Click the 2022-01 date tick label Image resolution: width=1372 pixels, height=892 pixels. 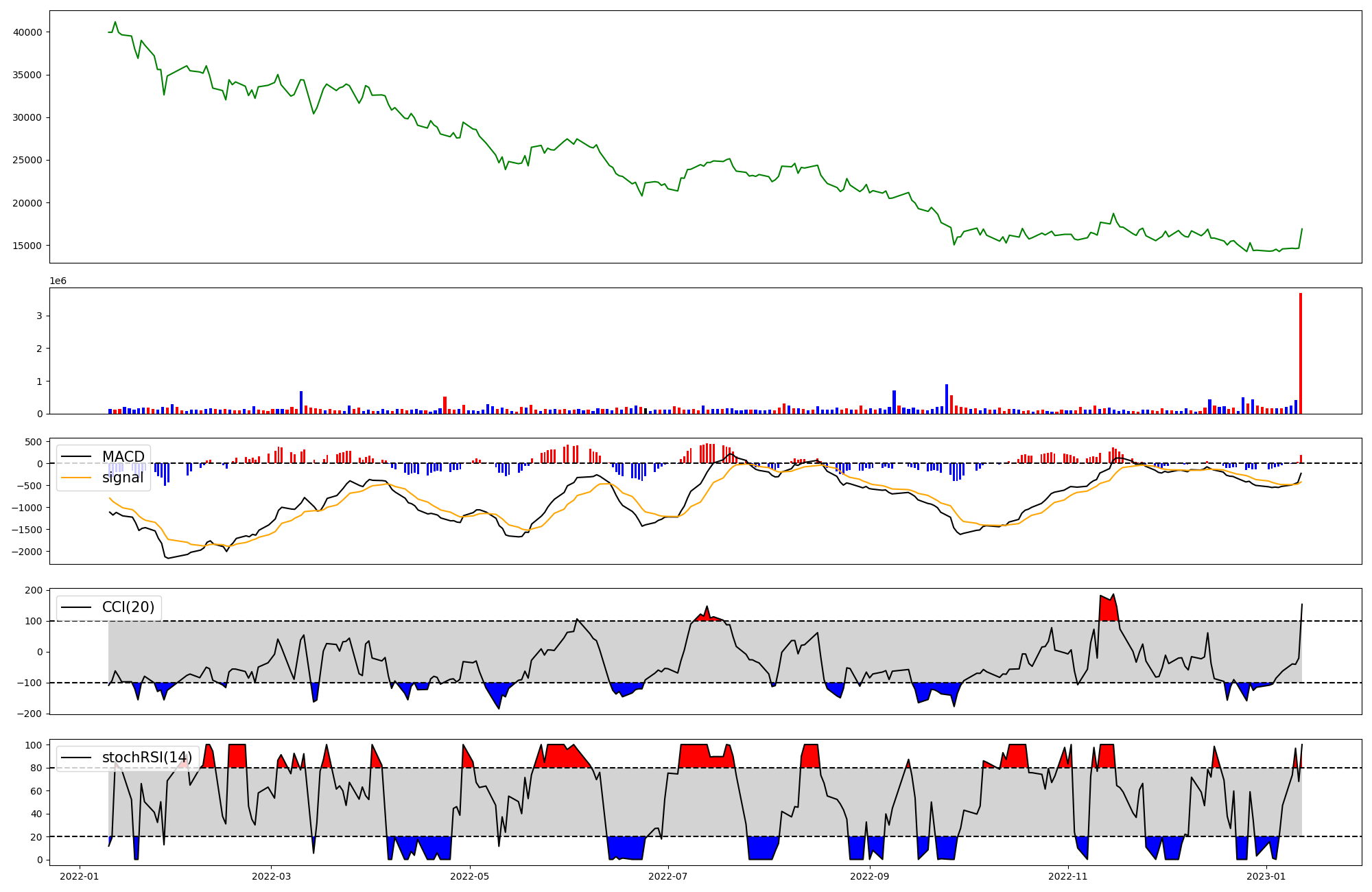tap(80, 876)
